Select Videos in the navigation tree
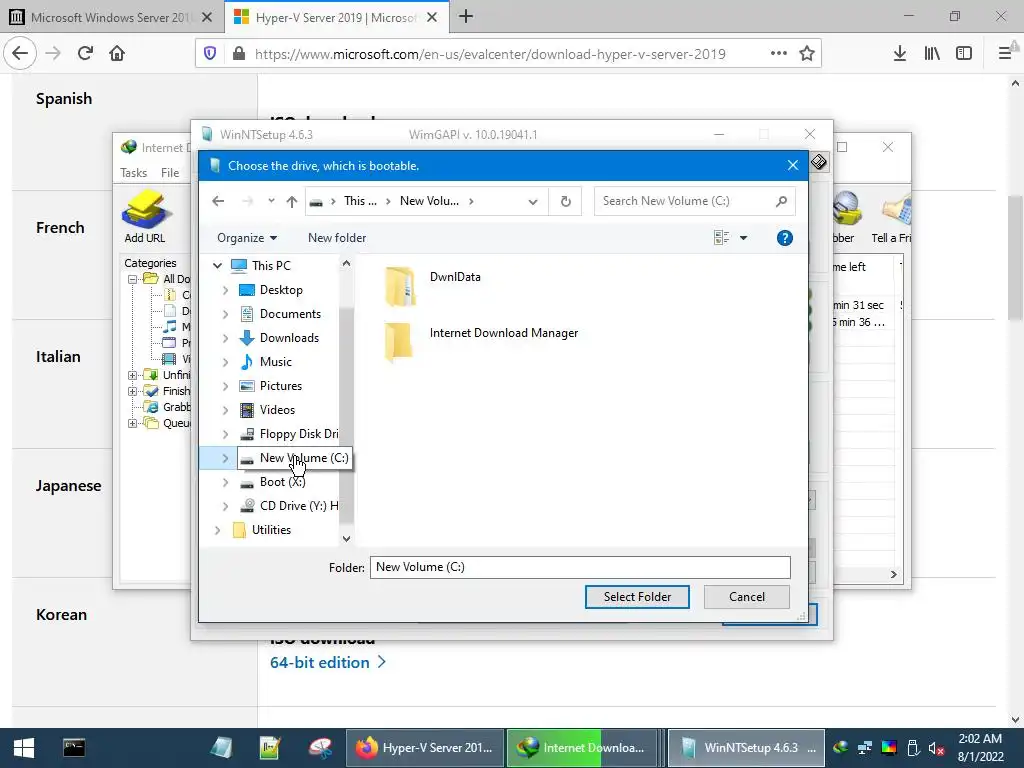 (278, 410)
